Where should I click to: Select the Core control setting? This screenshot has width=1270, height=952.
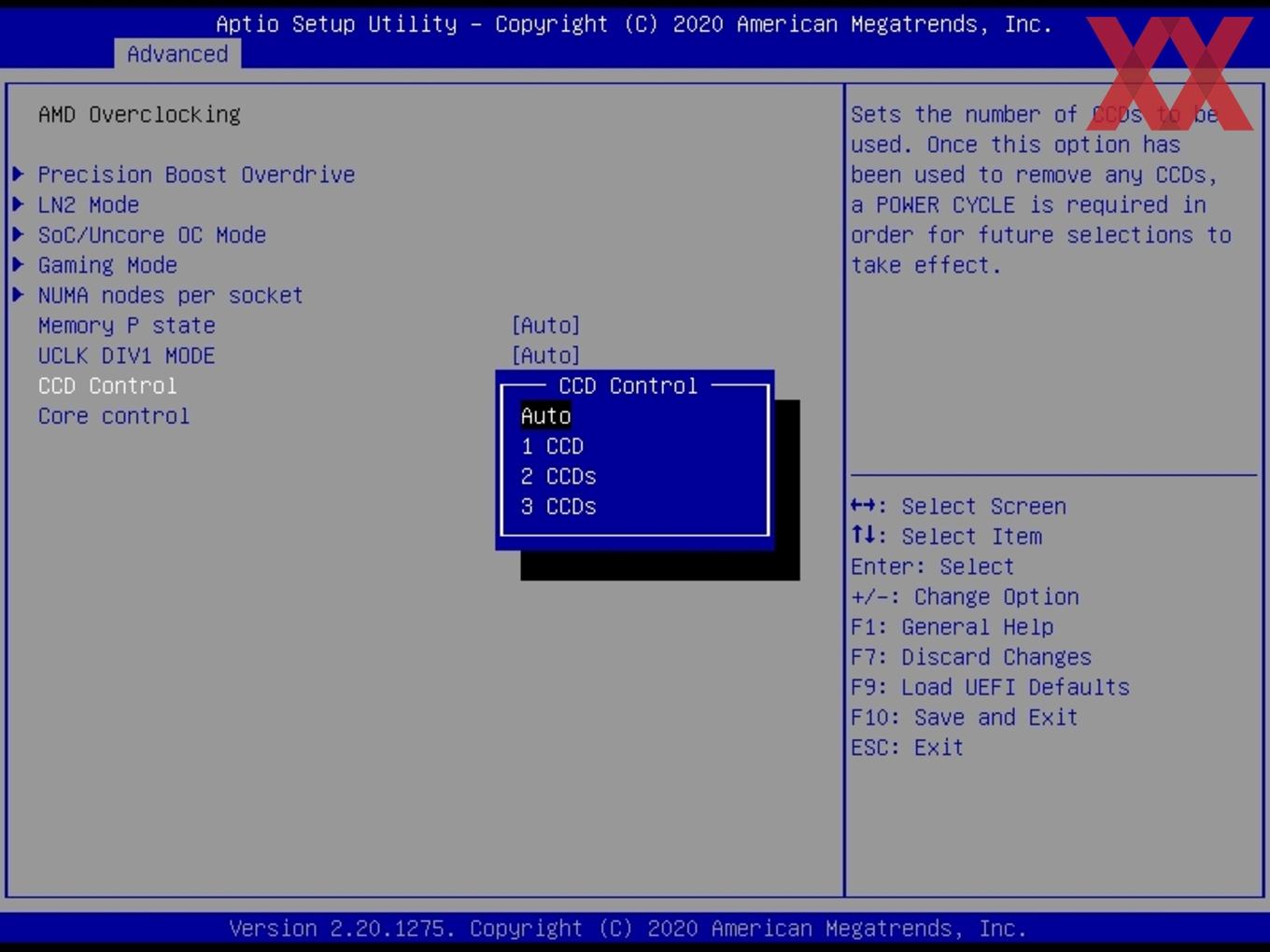(114, 415)
